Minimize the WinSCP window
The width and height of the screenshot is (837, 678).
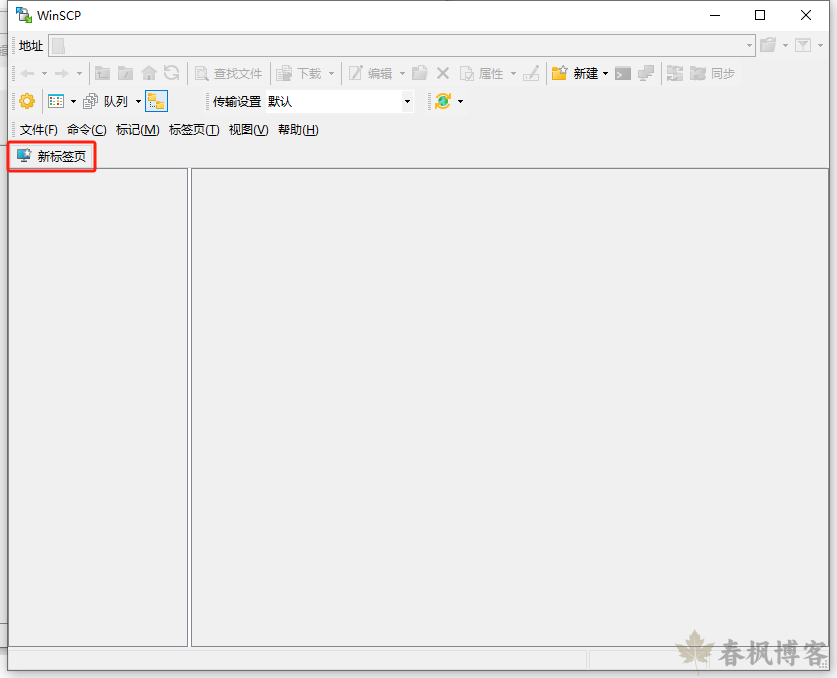[715, 15]
